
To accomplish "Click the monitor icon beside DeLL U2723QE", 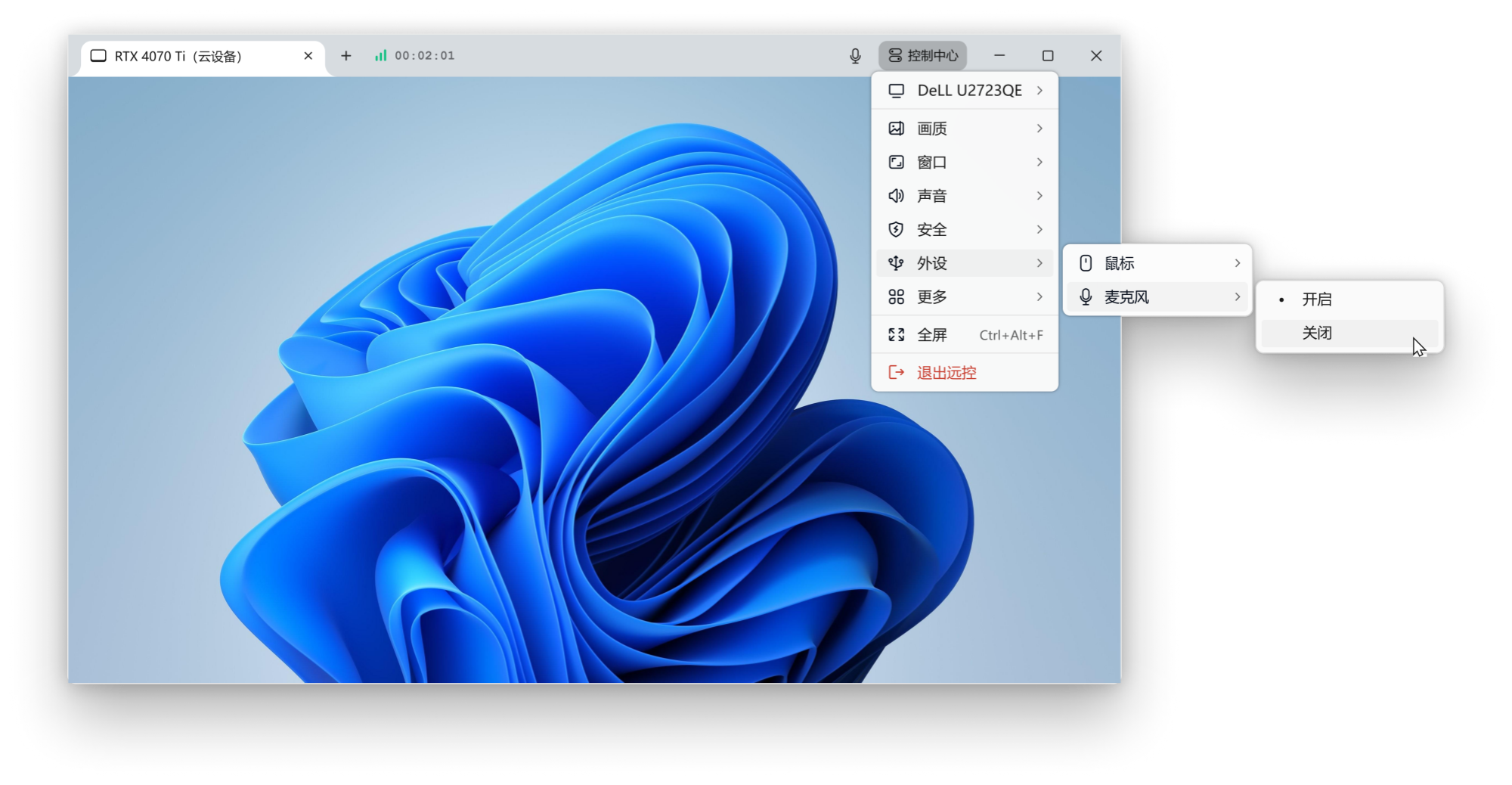I will (x=896, y=91).
